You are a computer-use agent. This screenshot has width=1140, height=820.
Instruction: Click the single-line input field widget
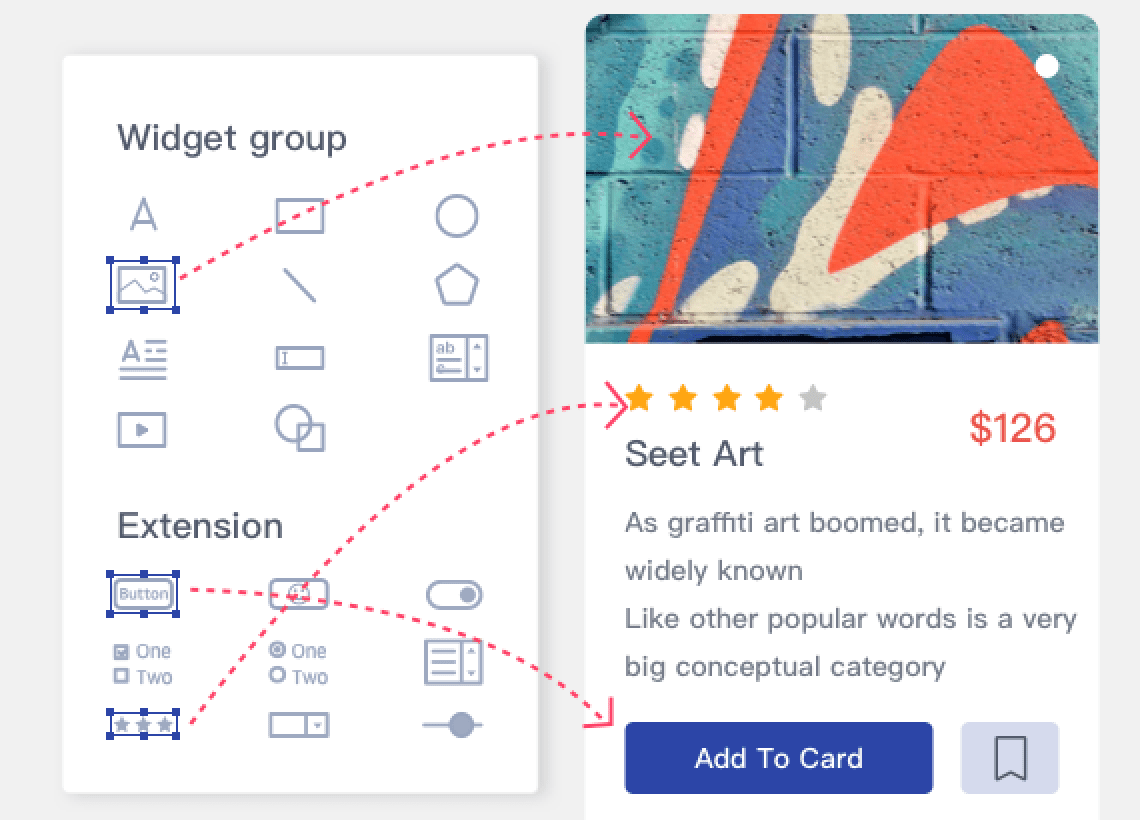click(300, 358)
